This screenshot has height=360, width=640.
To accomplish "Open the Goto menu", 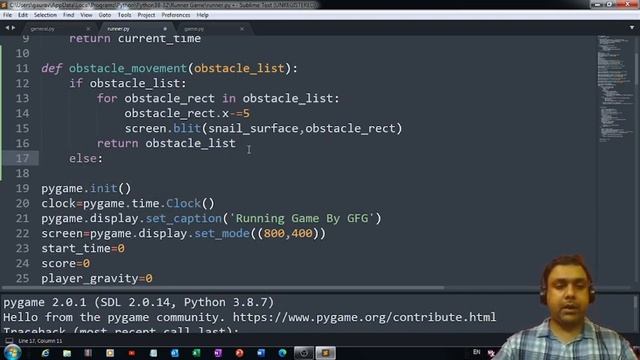I will pyautogui.click(x=105, y=15).
